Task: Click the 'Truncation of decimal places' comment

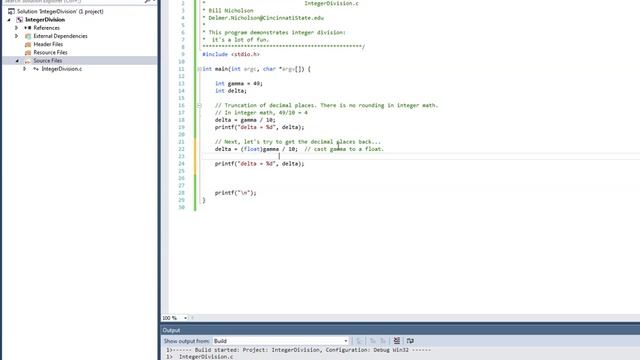Action: coord(327,105)
